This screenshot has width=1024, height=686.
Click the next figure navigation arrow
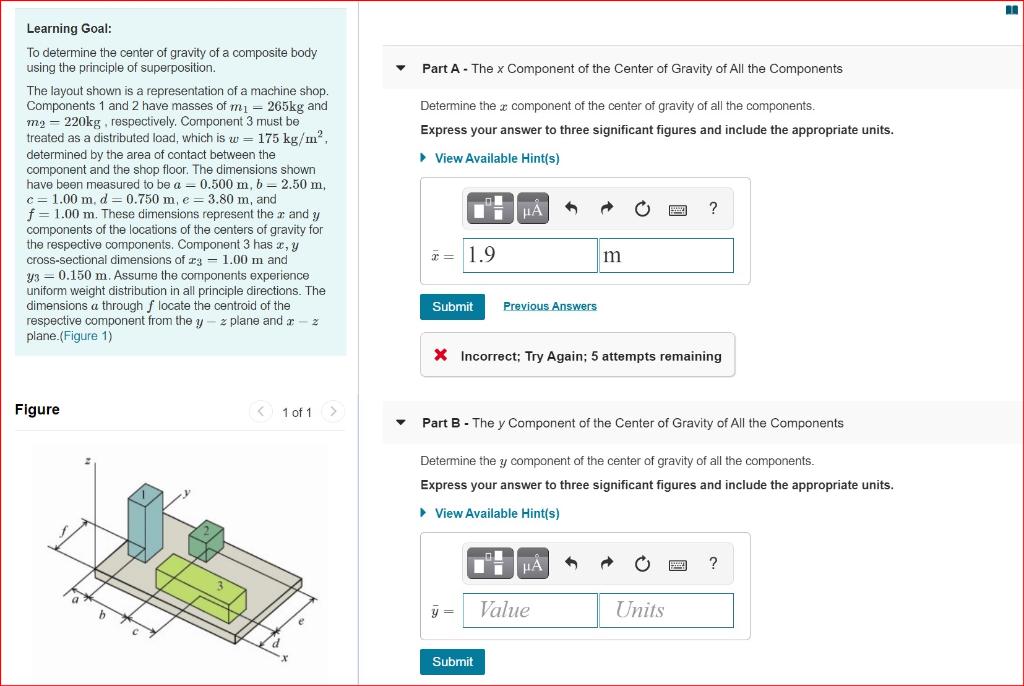tap(333, 411)
